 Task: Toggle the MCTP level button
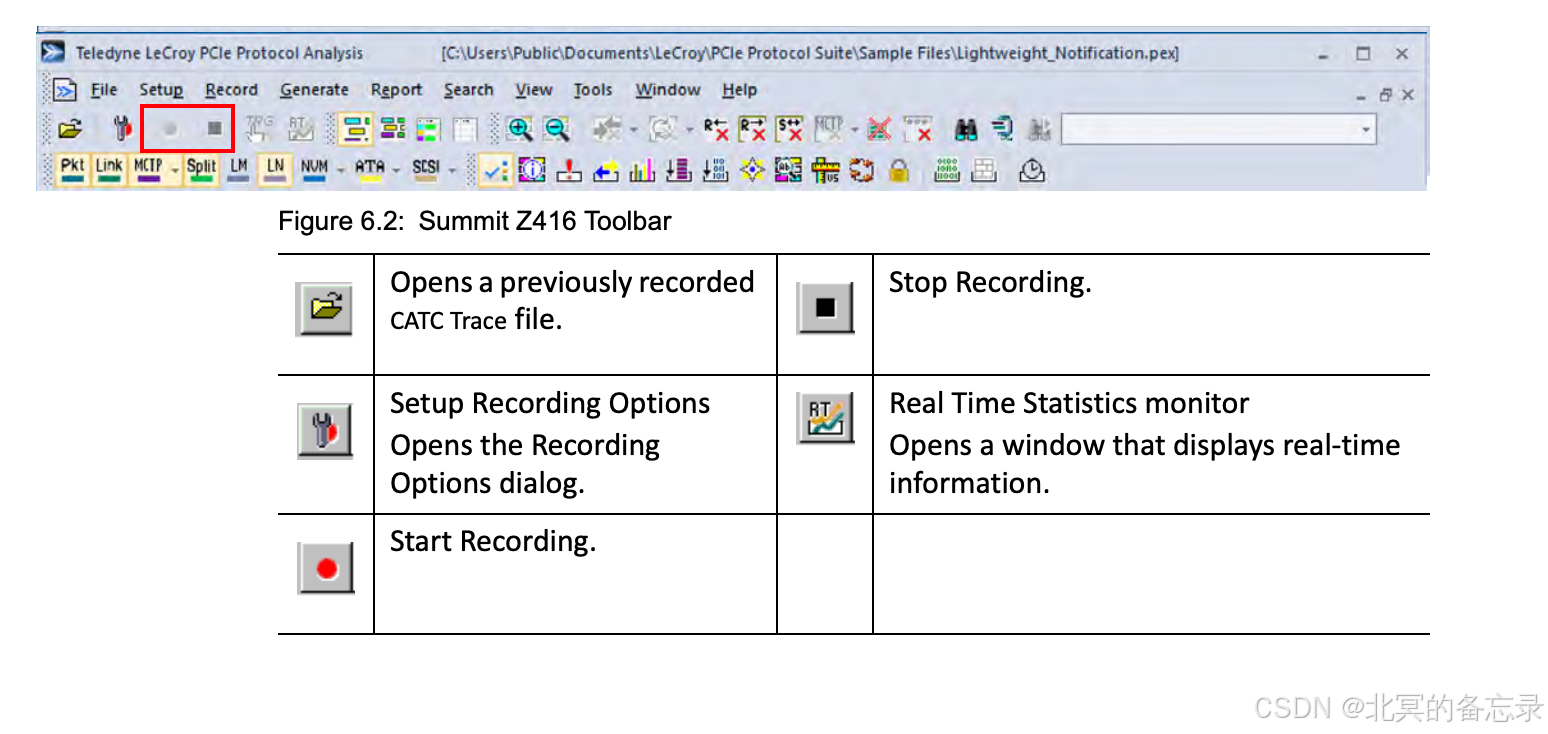pyautogui.click(x=147, y=170)
